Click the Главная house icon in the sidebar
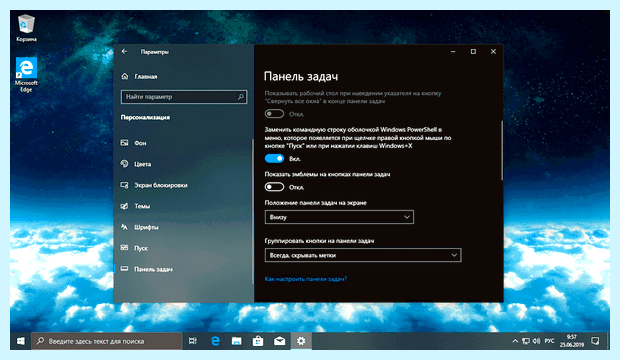The width and height of the screenshot is (620, 360). [125, 76]
